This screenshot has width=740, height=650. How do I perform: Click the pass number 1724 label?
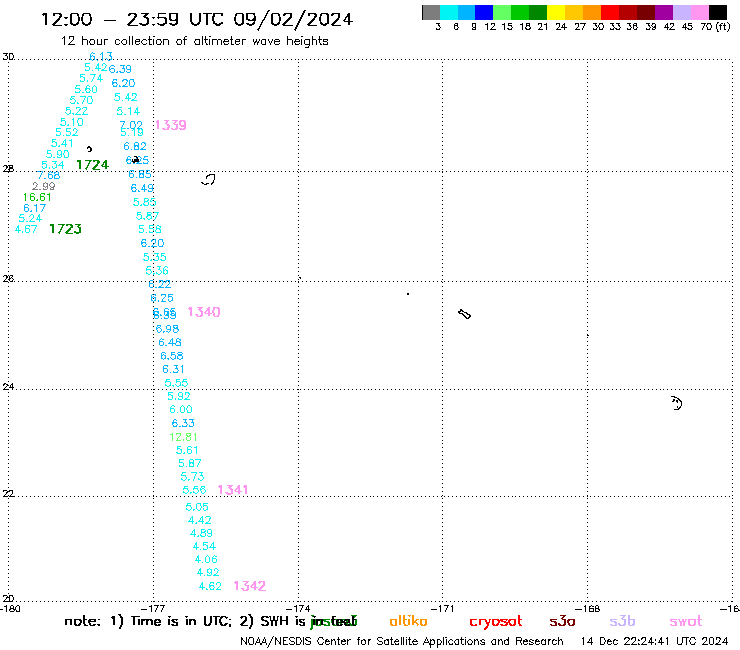(92, 165)
